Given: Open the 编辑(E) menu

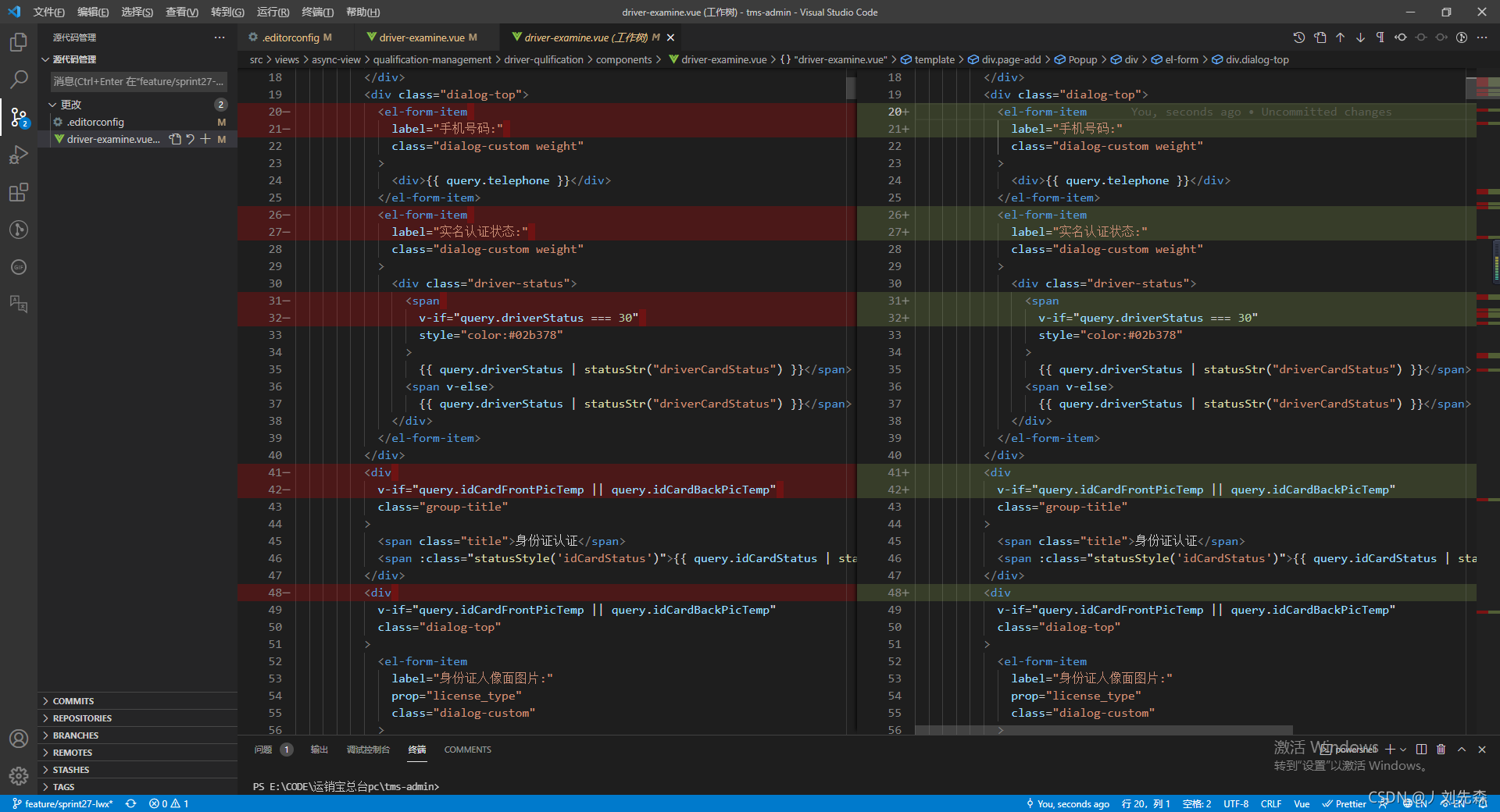Looking at the screenshot, I should click(93, 12).
